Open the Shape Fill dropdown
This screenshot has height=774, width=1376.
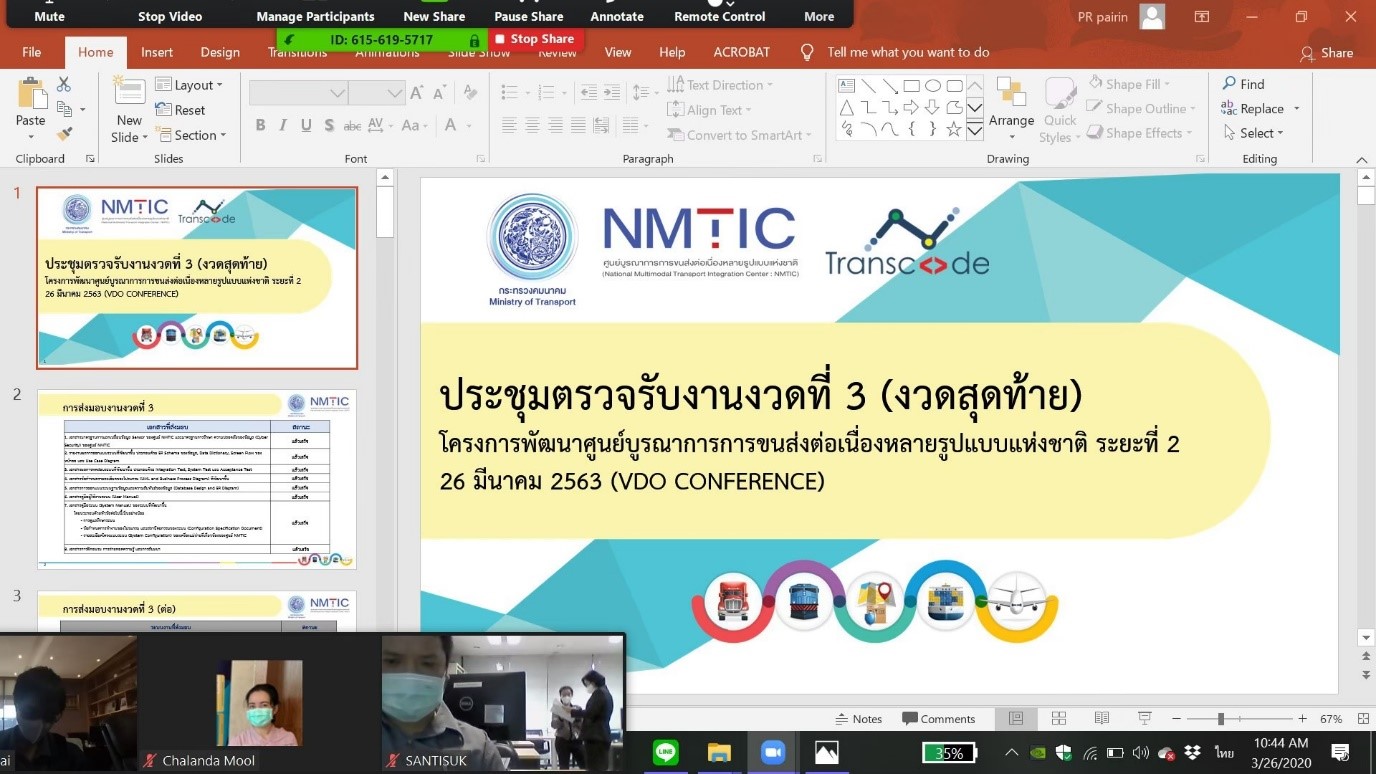click(x=1128, y=84)
